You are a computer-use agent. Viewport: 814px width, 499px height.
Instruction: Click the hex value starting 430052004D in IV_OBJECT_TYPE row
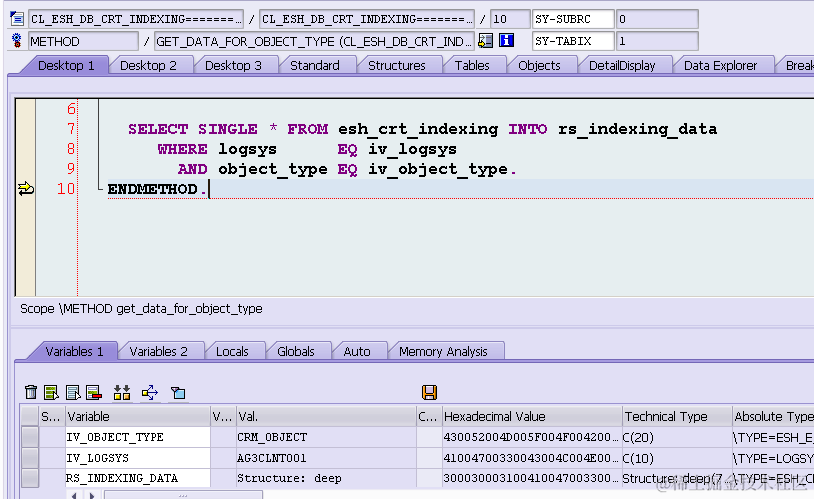coord(531,437)
